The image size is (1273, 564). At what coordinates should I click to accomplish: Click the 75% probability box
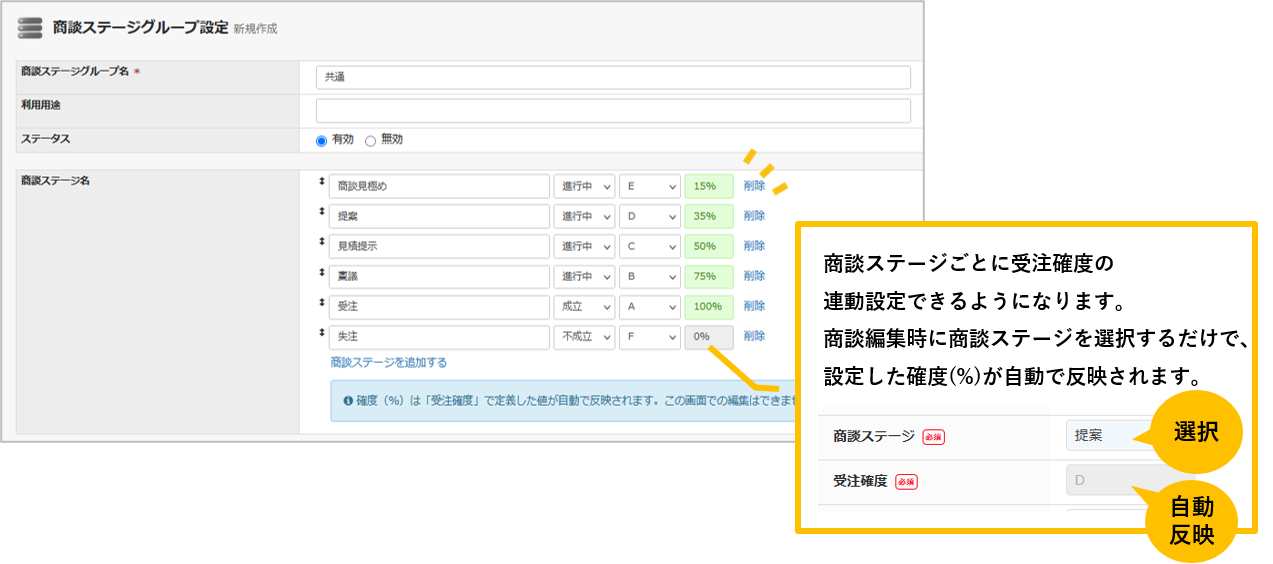tap(709, 276)
